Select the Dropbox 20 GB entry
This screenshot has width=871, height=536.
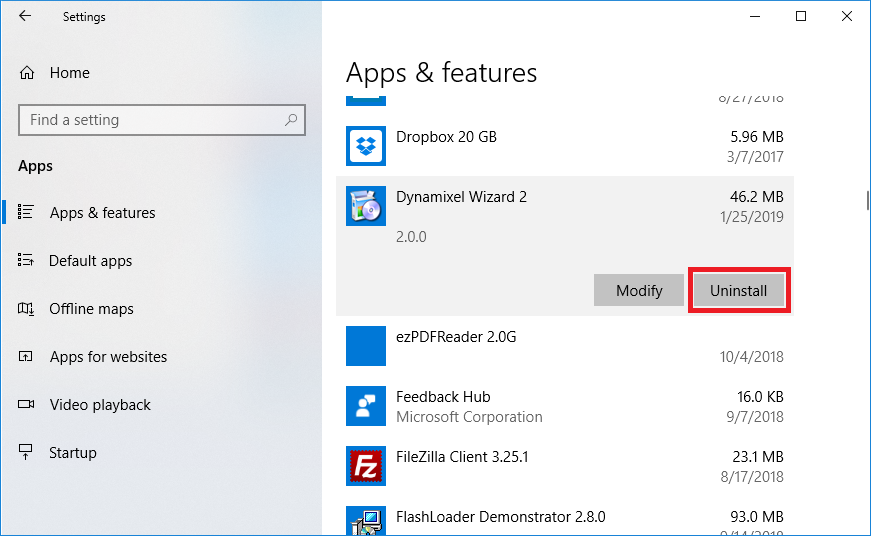[564, 146]
